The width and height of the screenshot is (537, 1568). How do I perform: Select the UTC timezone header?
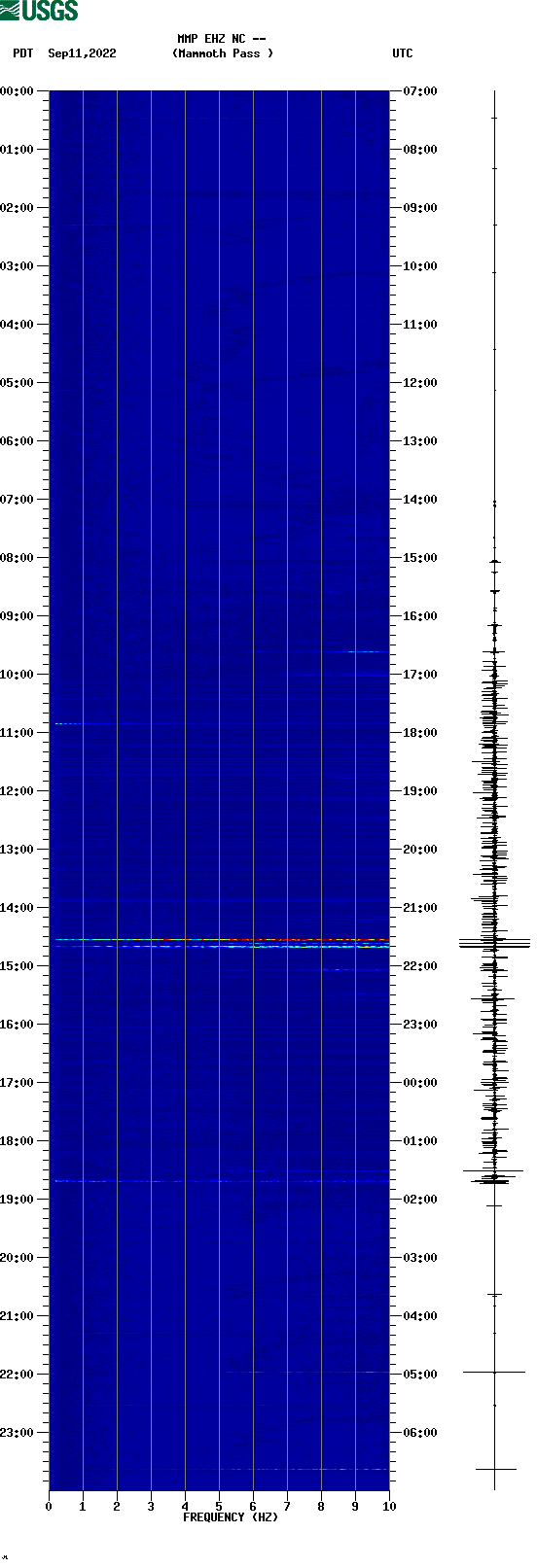click(x=403, y=53)
